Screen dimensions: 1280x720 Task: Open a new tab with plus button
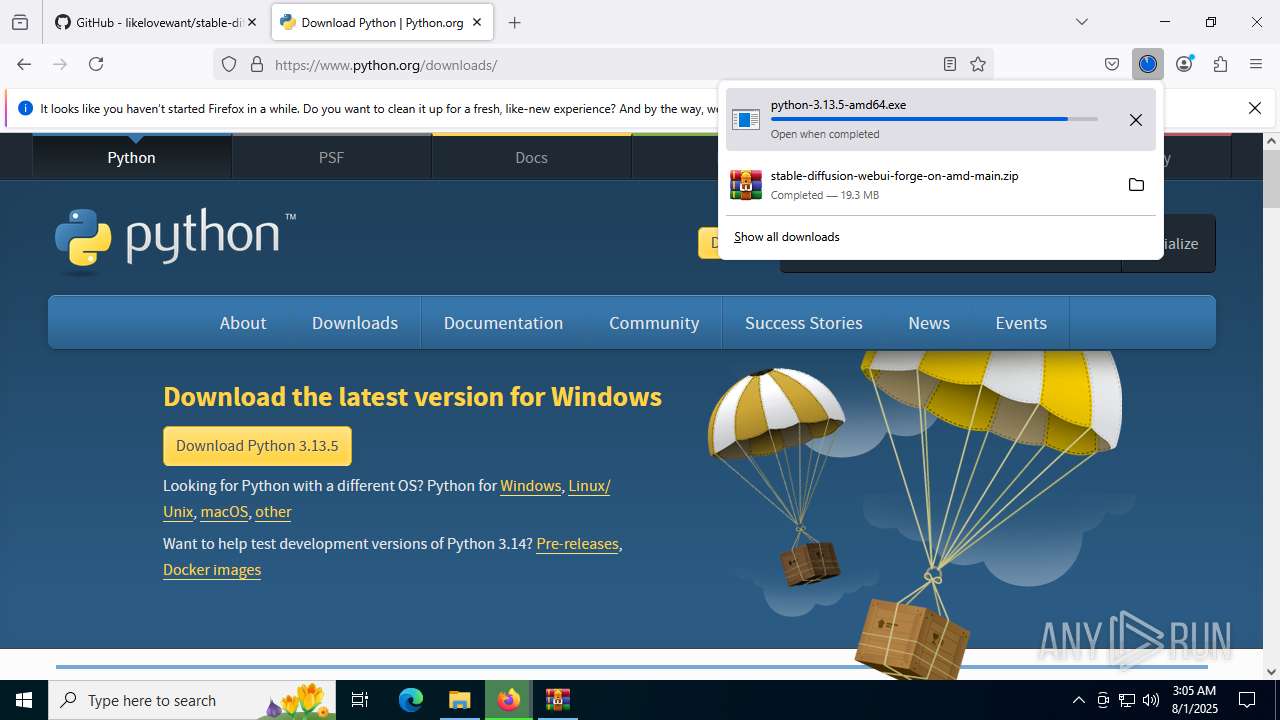point(514,22)
